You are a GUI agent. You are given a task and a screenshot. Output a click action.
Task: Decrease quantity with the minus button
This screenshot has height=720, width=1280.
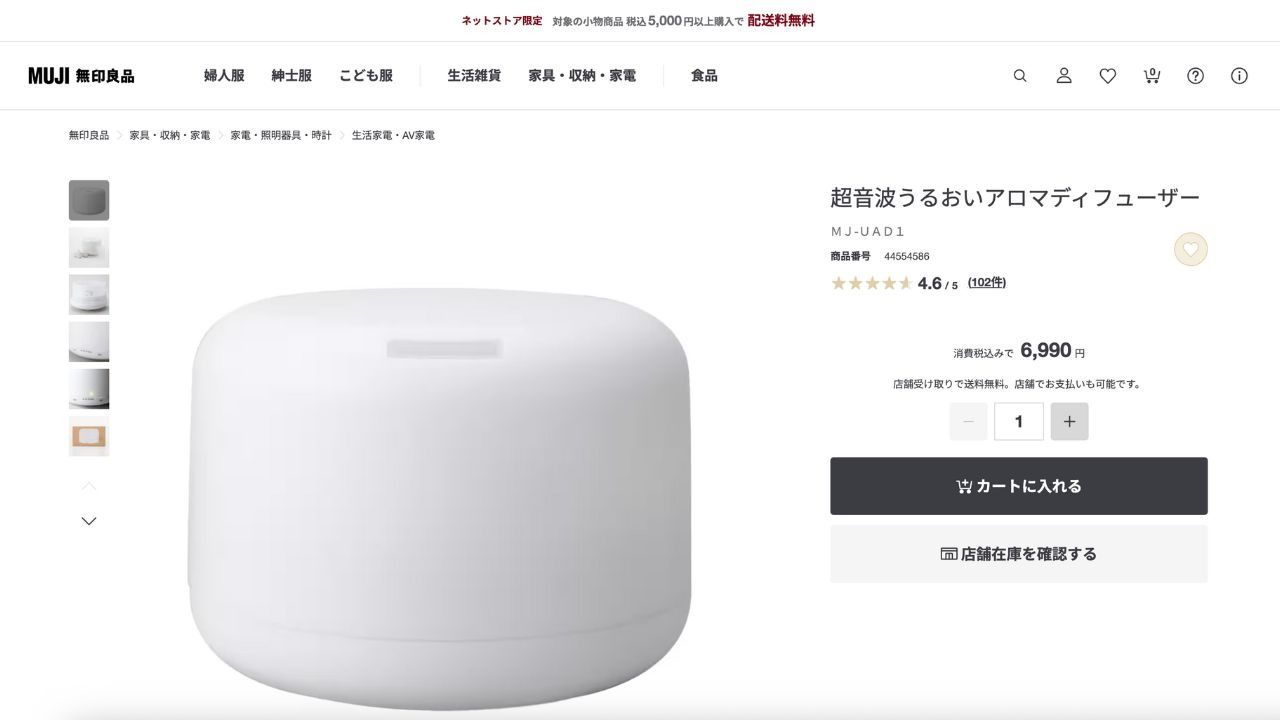coord(968,422)
